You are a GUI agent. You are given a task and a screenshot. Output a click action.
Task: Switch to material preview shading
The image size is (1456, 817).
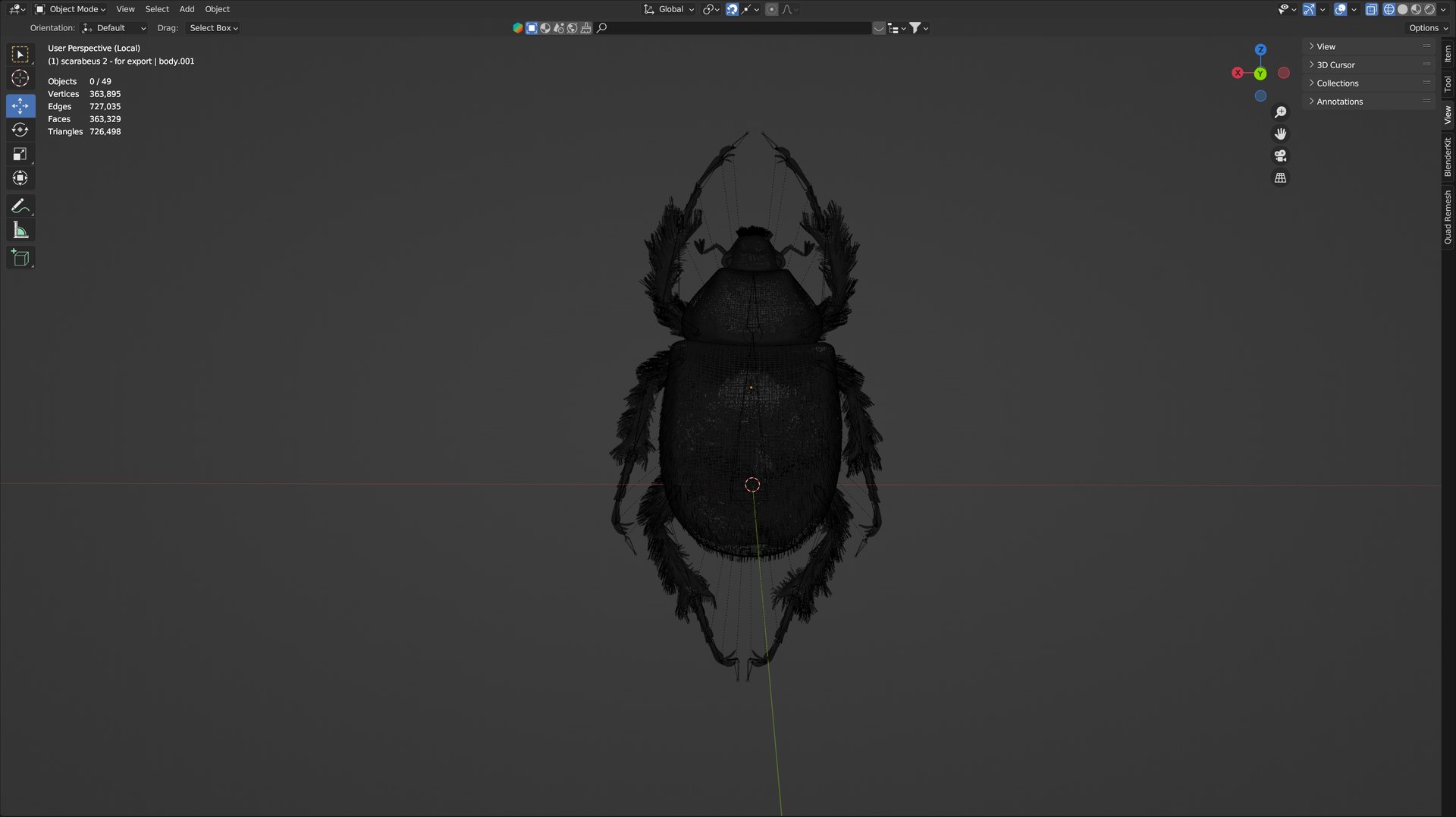(1416, 9)
